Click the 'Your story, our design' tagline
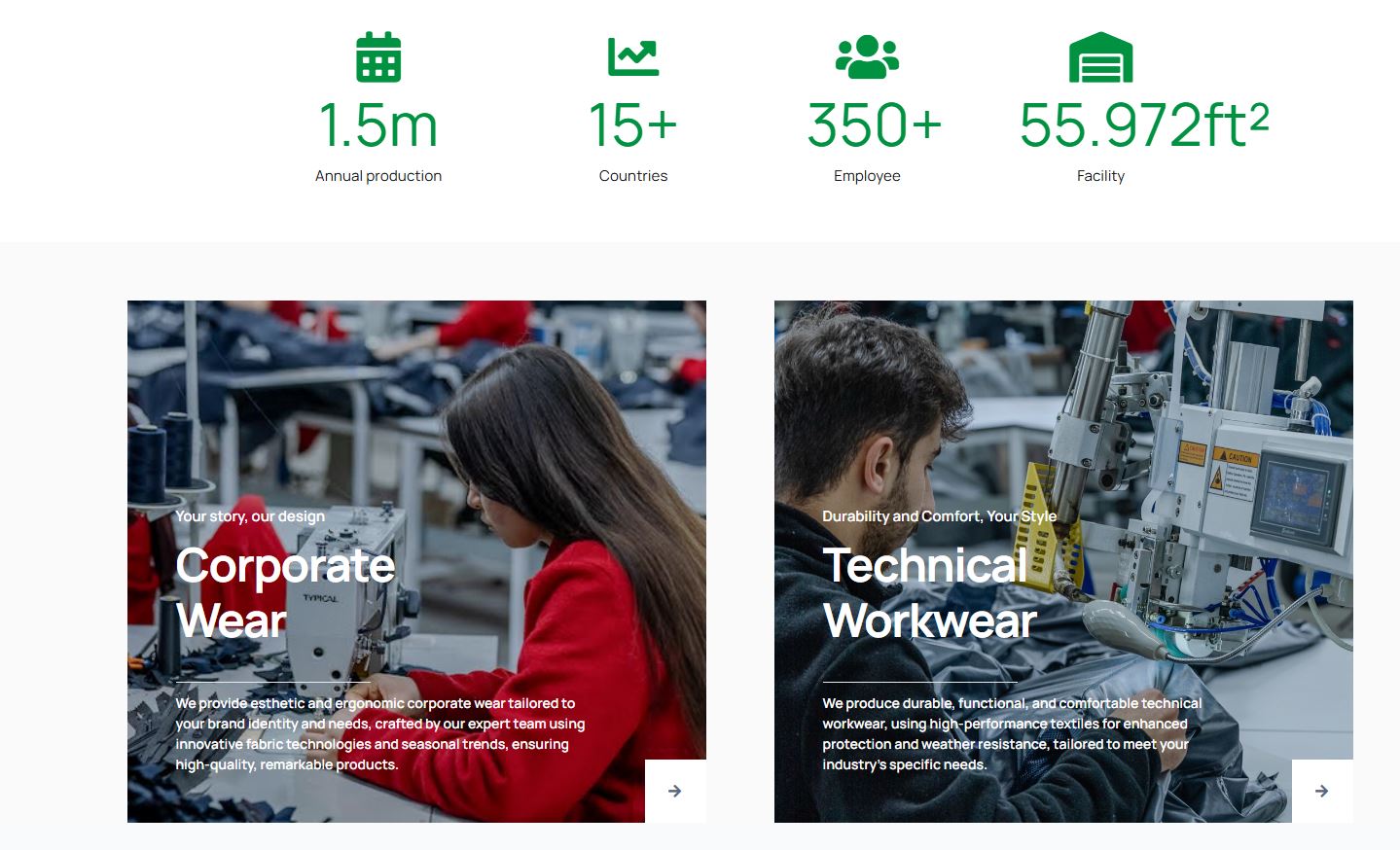 [x=250, y=516]
